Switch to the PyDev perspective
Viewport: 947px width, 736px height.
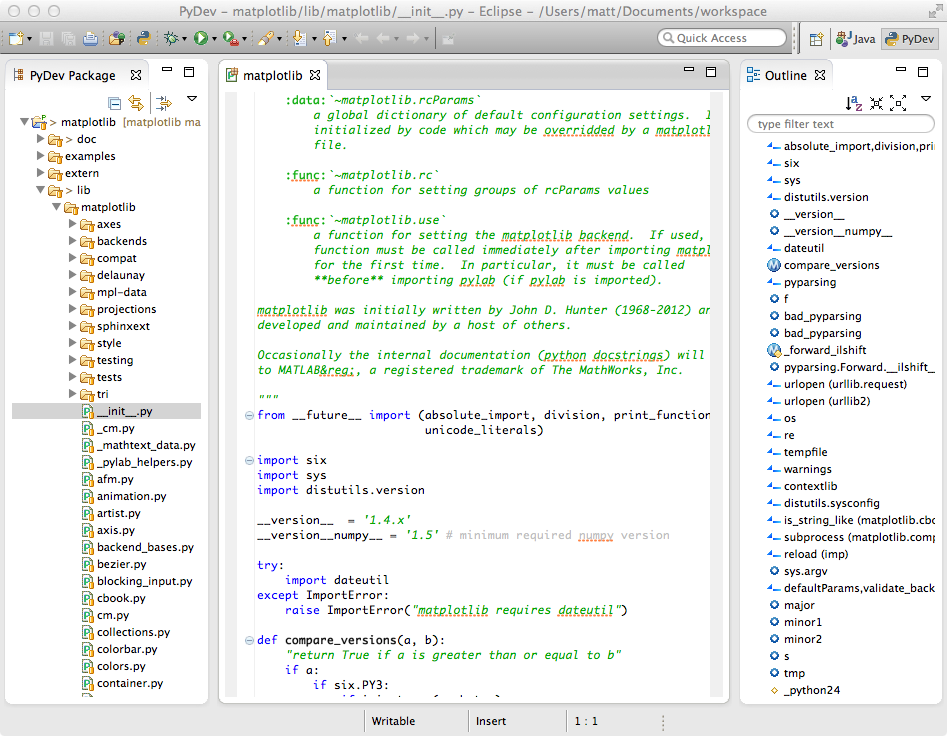click(909, 39)
